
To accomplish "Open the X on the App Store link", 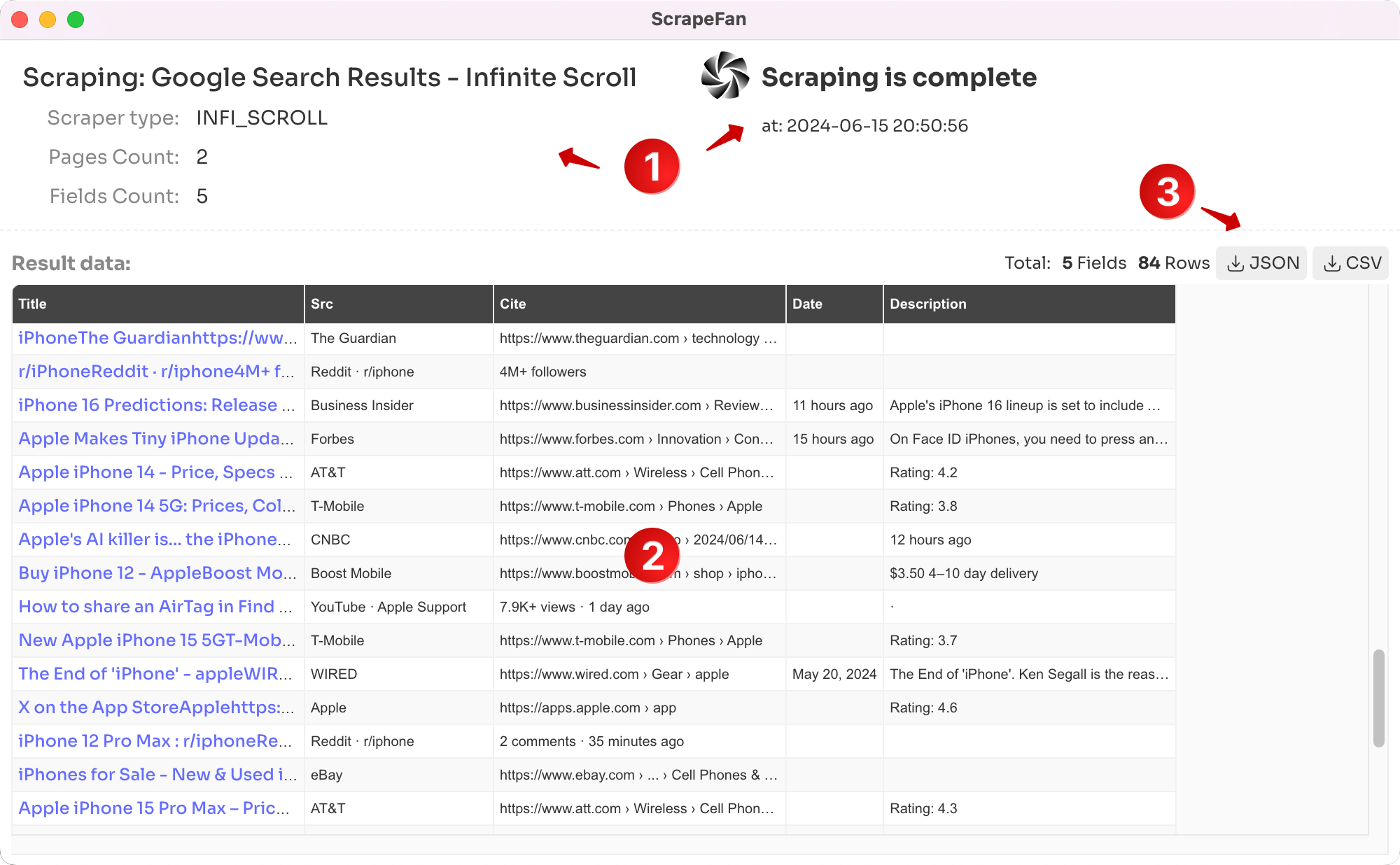I will (x=155, y=708).
